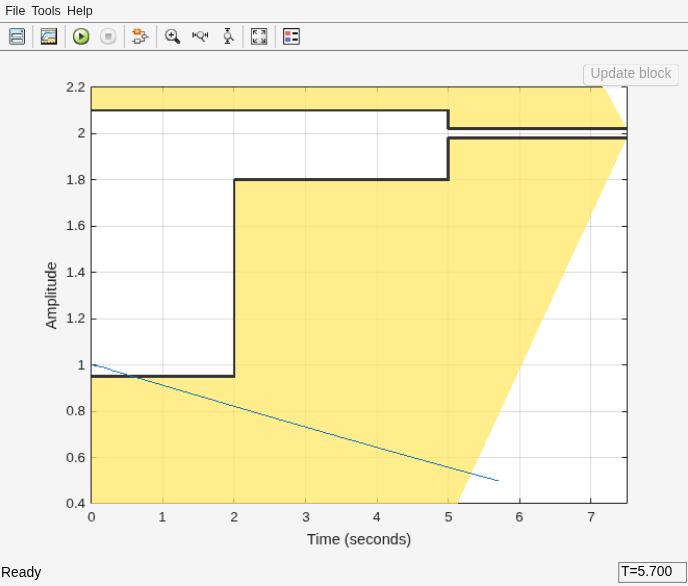
Task: Click the y-axis tick label 0.4
Action: click(76, 504)
